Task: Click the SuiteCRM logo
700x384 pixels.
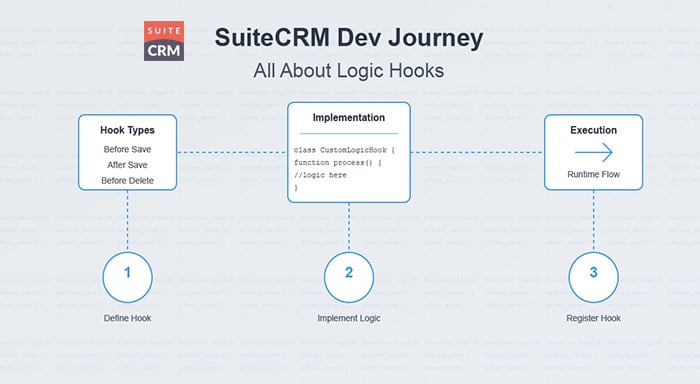Action: coord(164,41)
